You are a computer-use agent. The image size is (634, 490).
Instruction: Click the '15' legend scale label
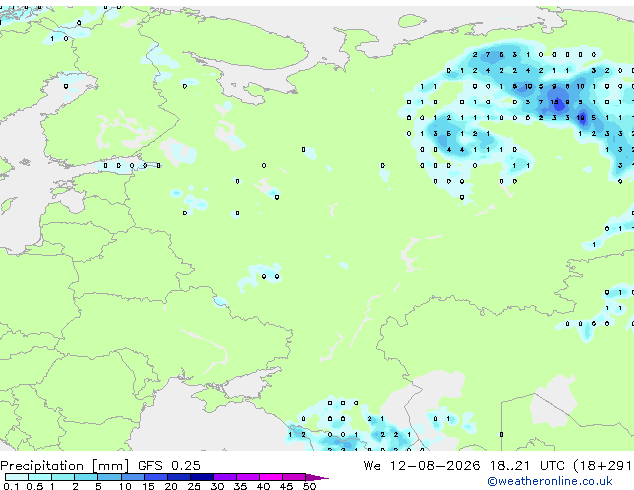148,486
